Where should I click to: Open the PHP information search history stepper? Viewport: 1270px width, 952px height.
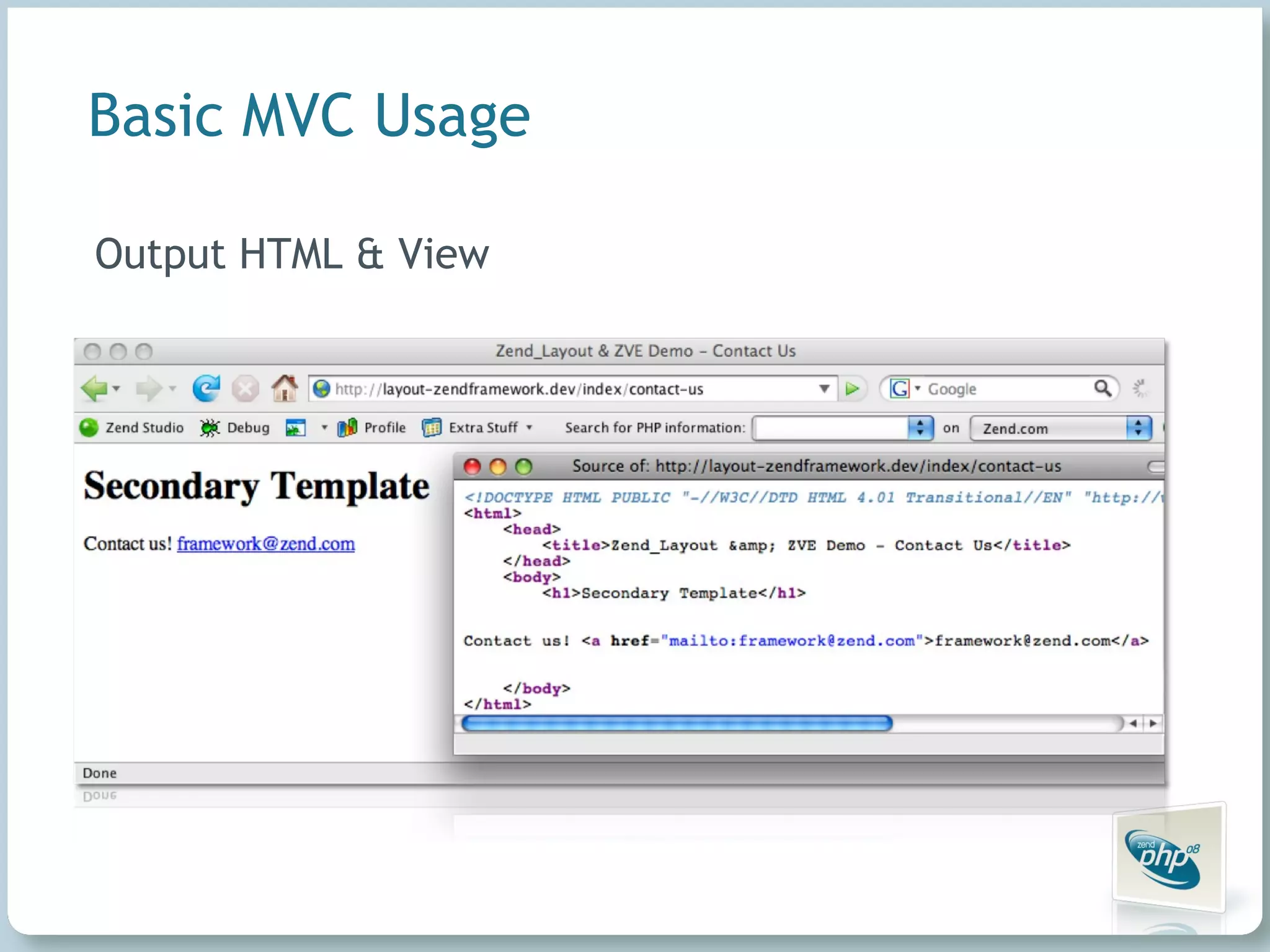pyautogui.click(x=920, y=428)
